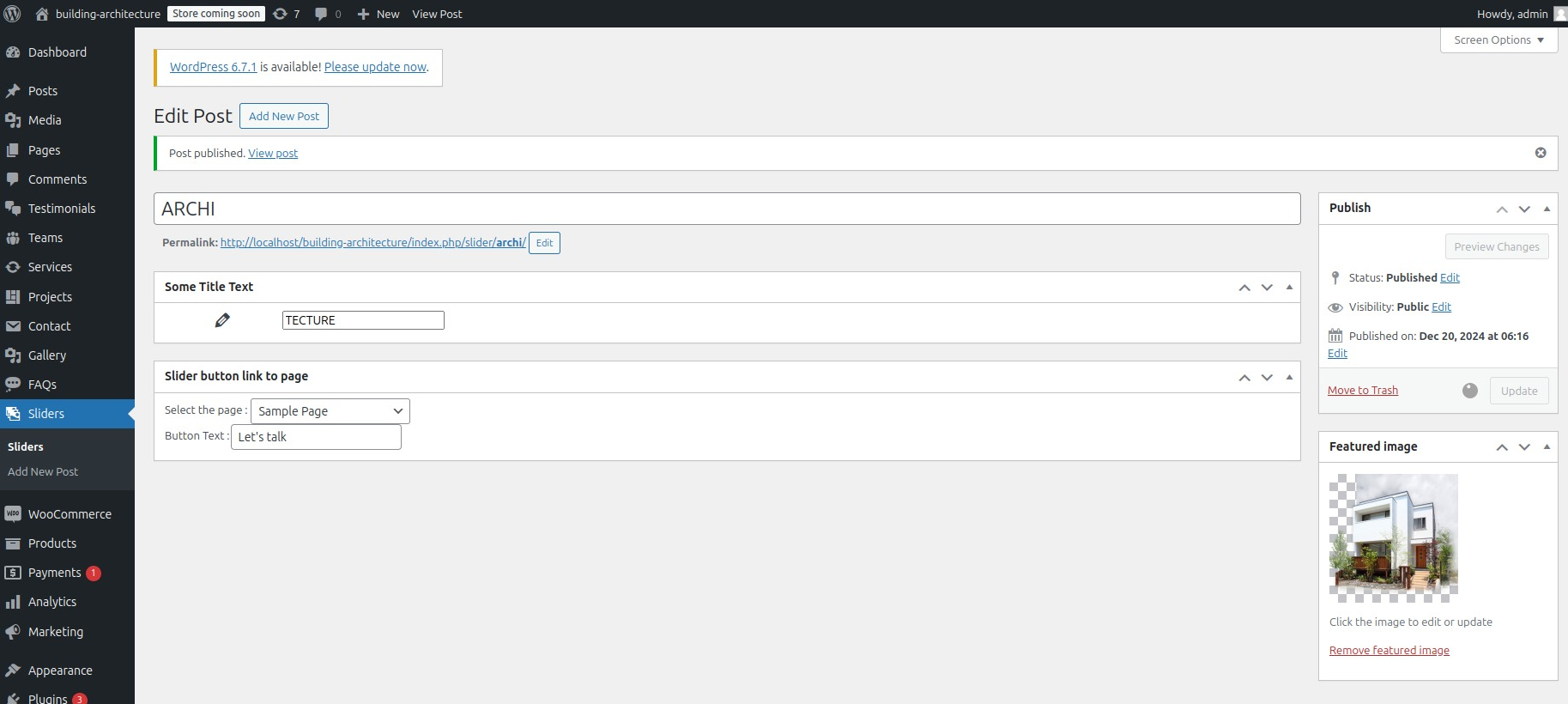Visit site via building-architecture home icon
1568x704 pixels.
click(x=42, y=14)
